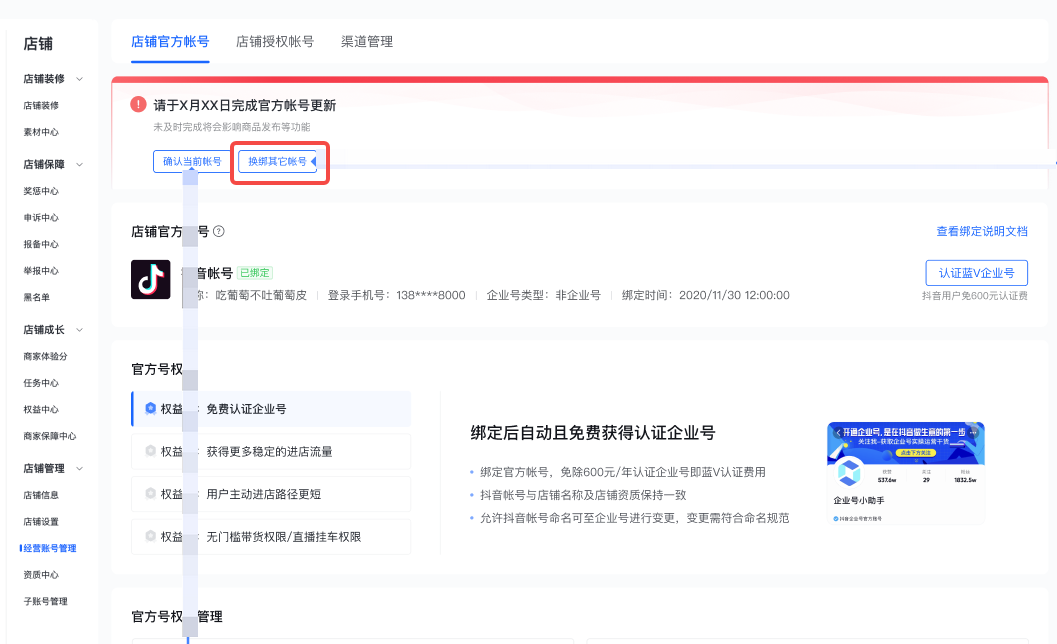1057x644 pixels.
Task: Collapse the 店铺成长 sidebar section
Action: pos(80,330)
